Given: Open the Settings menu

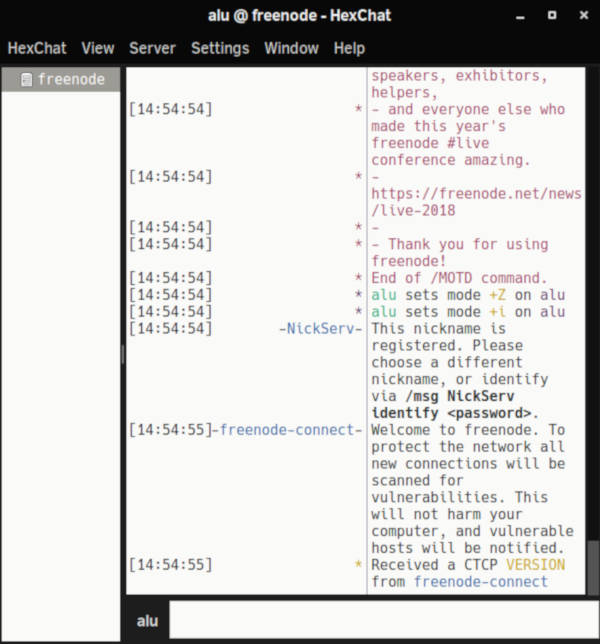Looking at the screenshot, I should 220,48.
